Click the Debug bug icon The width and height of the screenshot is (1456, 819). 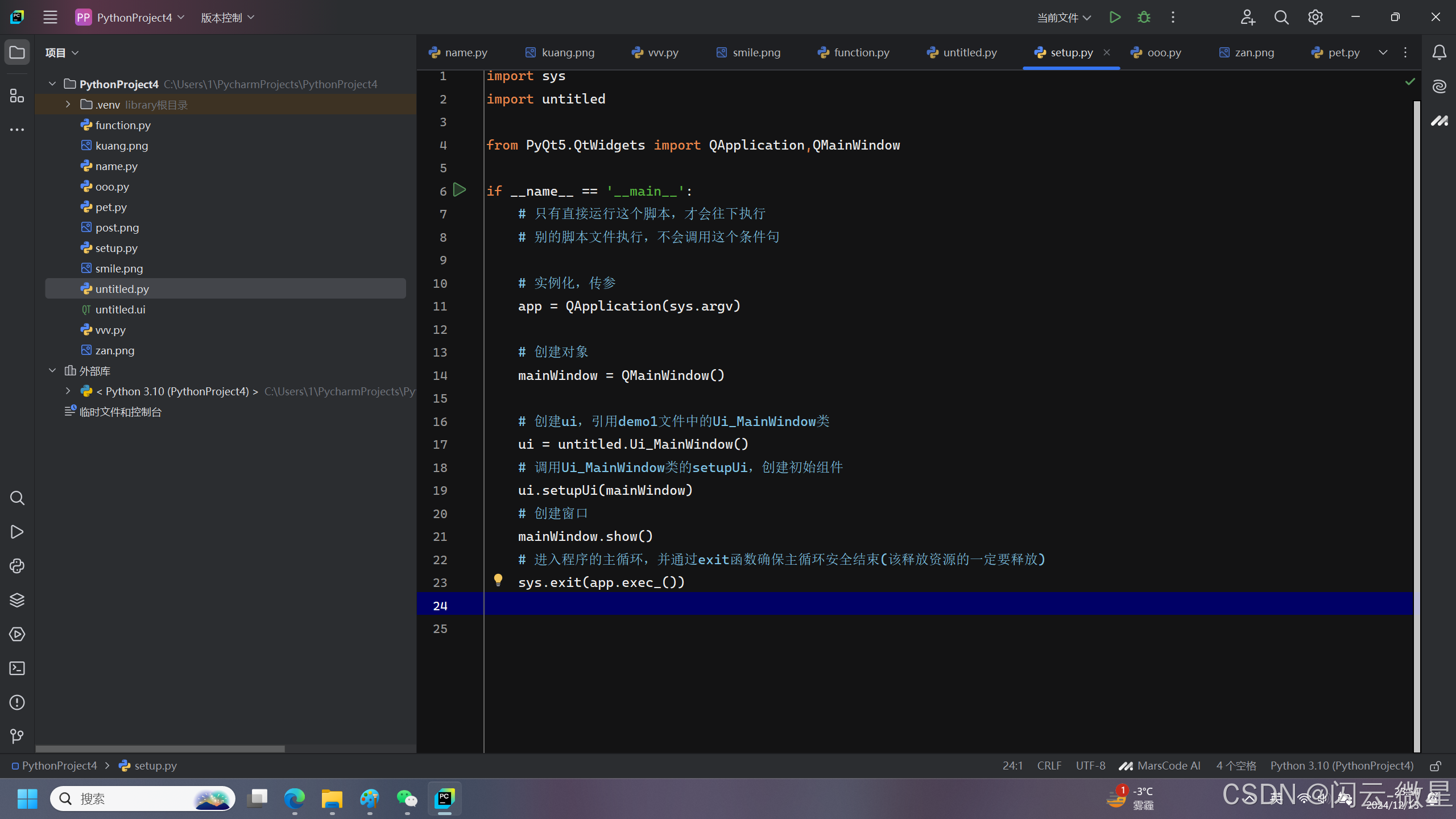(x=1144, y=17)
